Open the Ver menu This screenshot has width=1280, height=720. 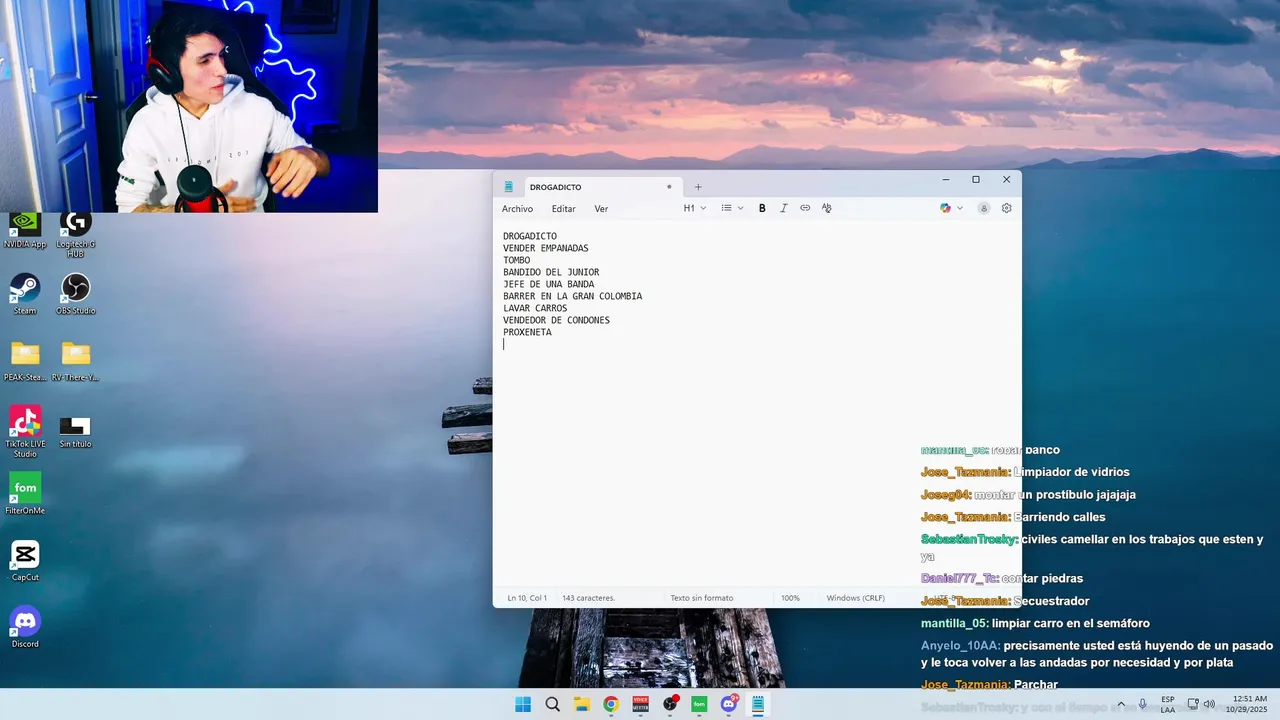[601, 209]
